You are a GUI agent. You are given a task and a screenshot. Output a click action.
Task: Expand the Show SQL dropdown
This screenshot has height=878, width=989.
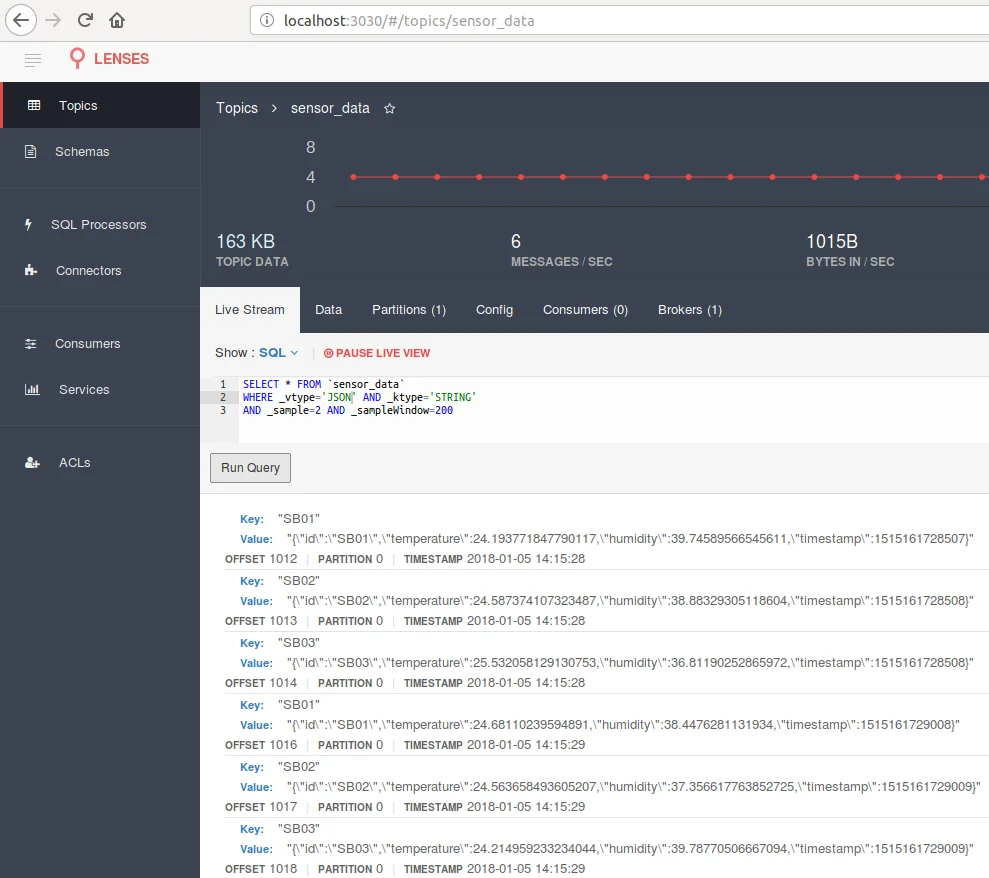pyautogui.click(x=278, y=353)
